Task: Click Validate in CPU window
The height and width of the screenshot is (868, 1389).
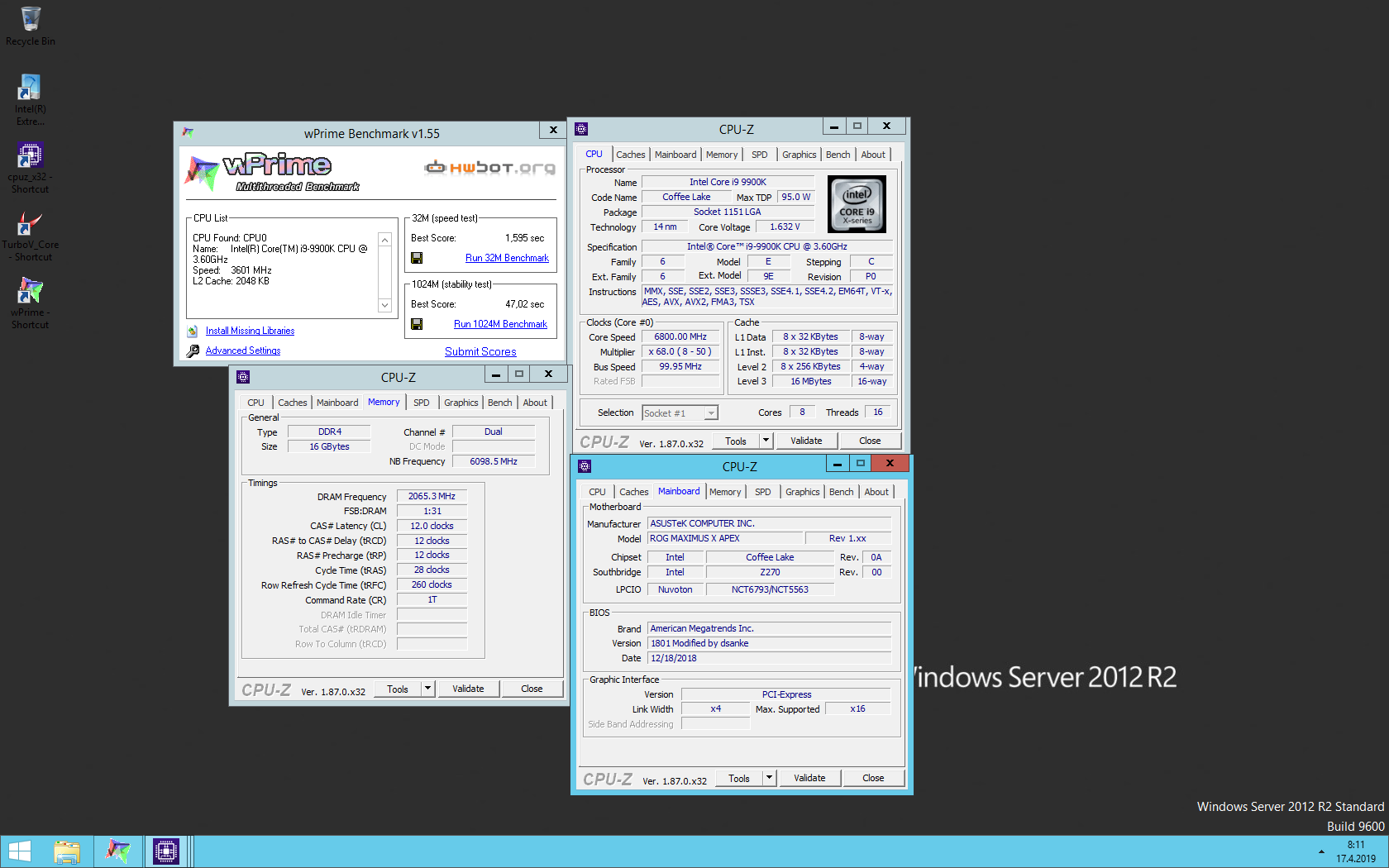Action: (x=806, y=441)
